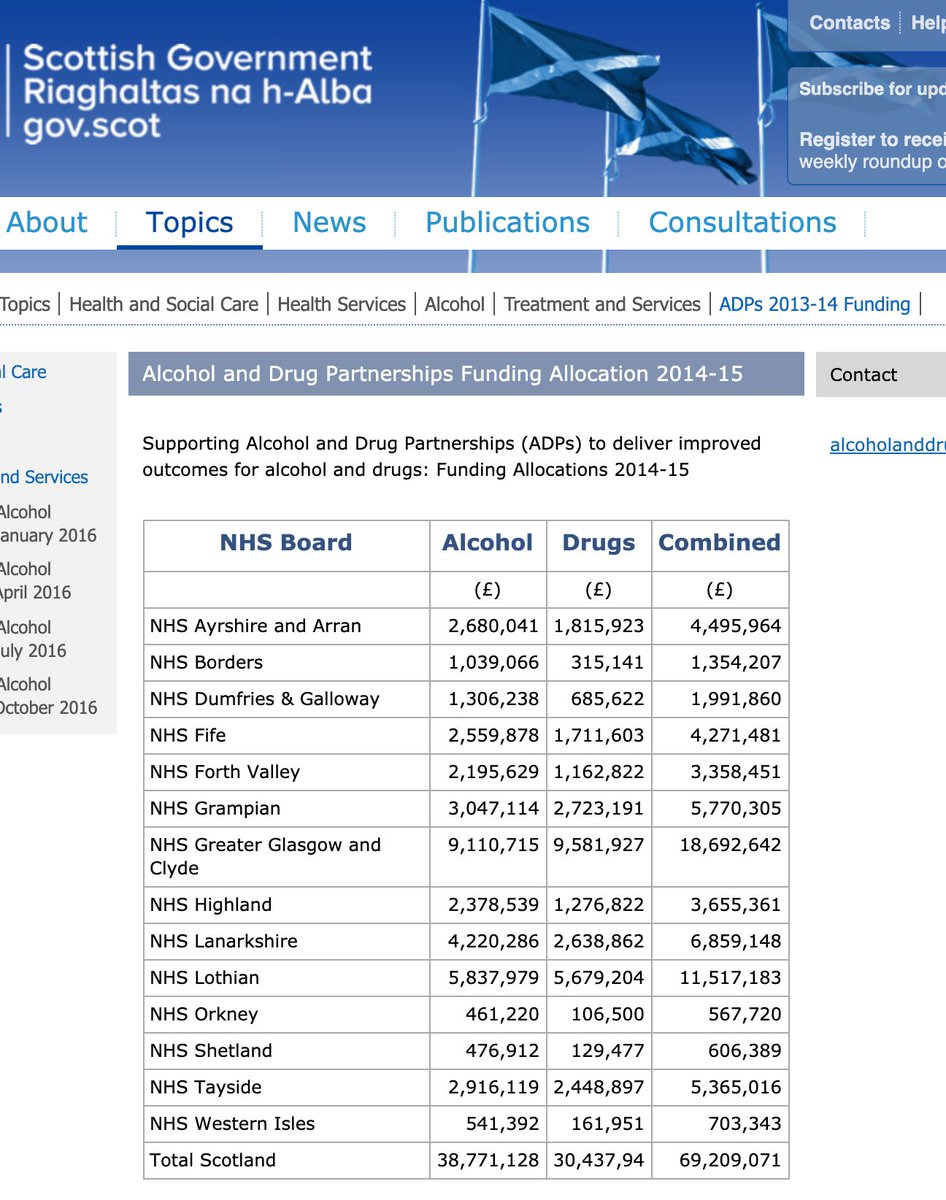
Task: Open Health and Social Care breadcrumb
Action: pos(163,304)
